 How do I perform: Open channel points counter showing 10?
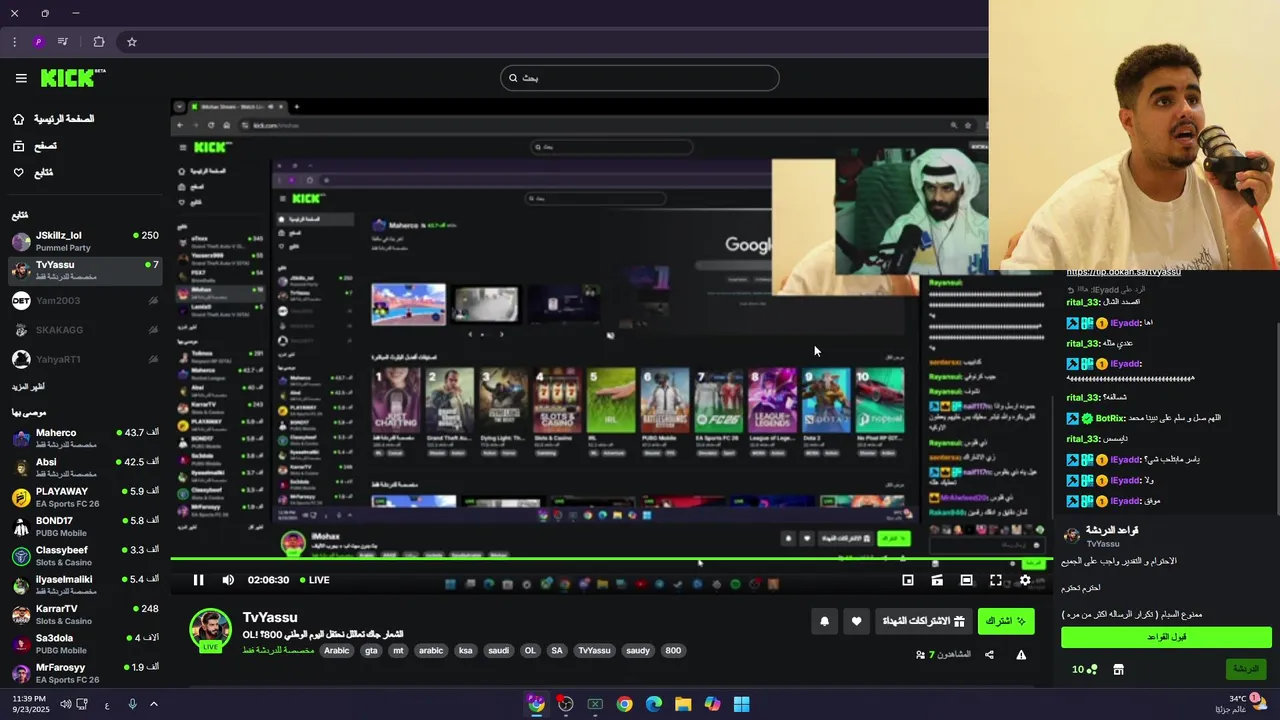click(x=1084, y=669)
